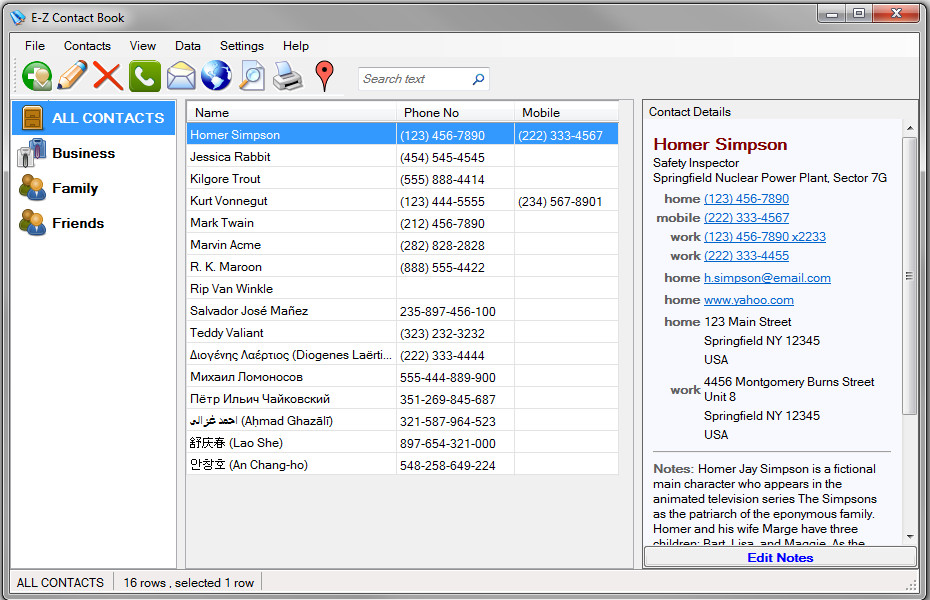Click the Edit Notes button
Viewport: 930px width, 600px height.
tap(780, 557)
